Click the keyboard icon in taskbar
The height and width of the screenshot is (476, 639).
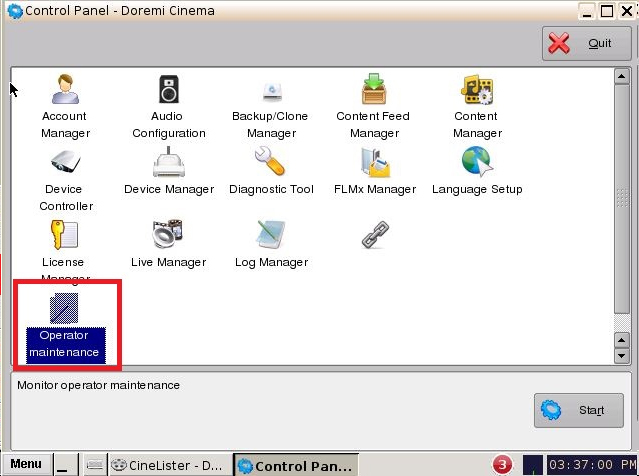[95, 465]
